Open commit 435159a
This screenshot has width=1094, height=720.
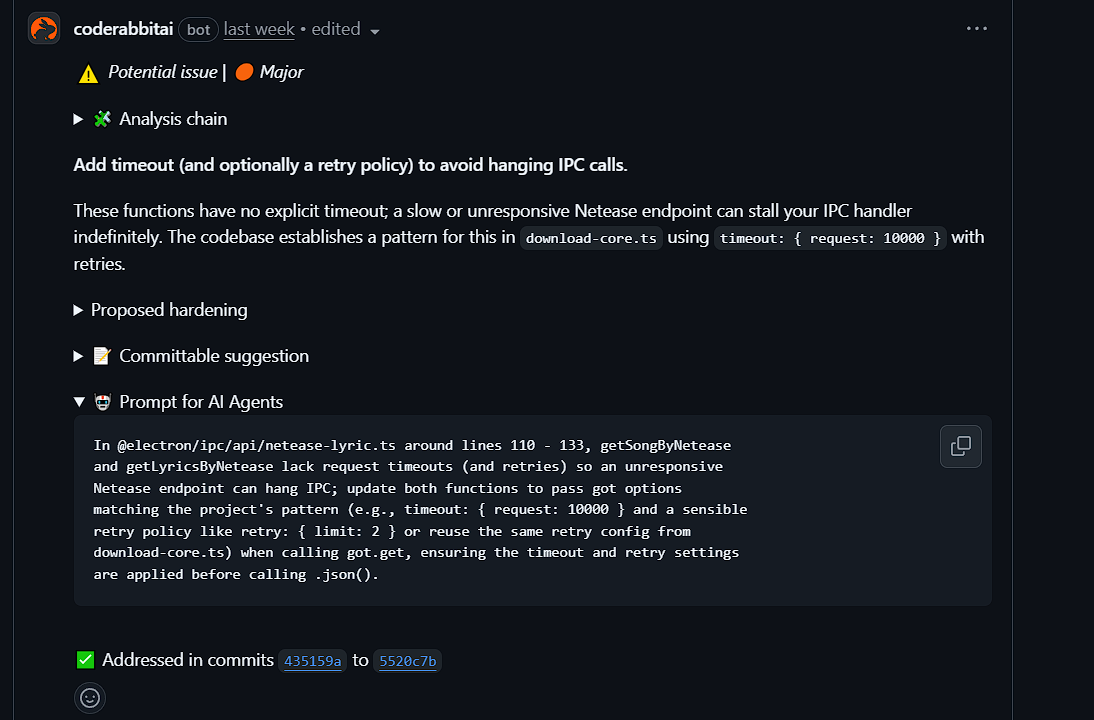pyautogui.click(x=313, y=661)
